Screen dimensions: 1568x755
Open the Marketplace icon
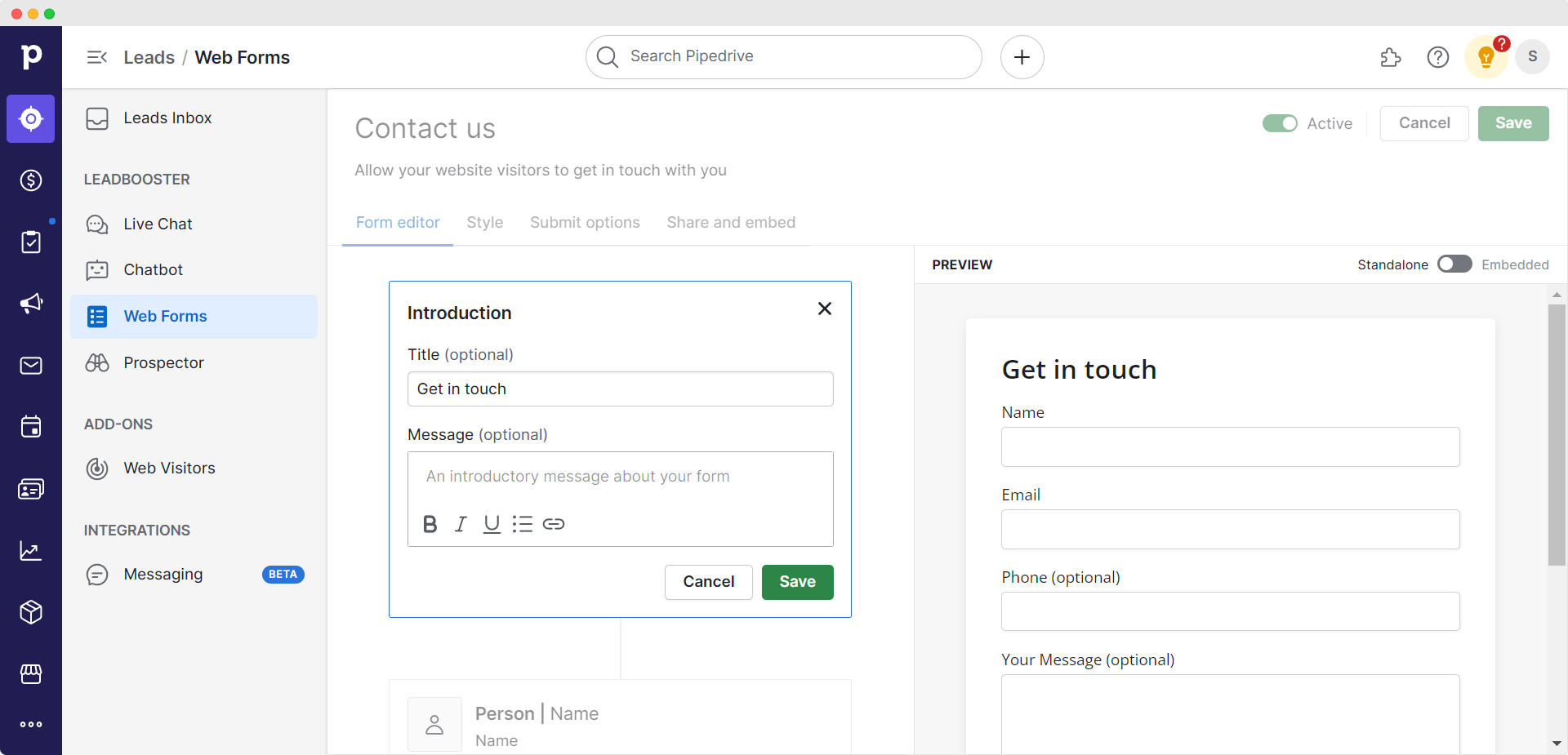tap(30, 673)
